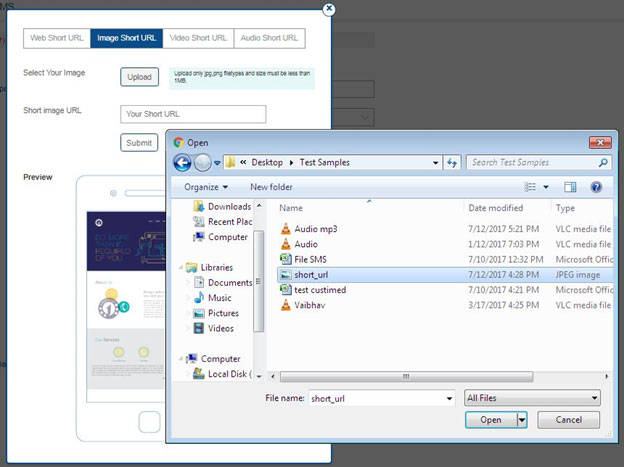Switch to Video Short URL tab

pyautogui.click(x=197, y=38)
